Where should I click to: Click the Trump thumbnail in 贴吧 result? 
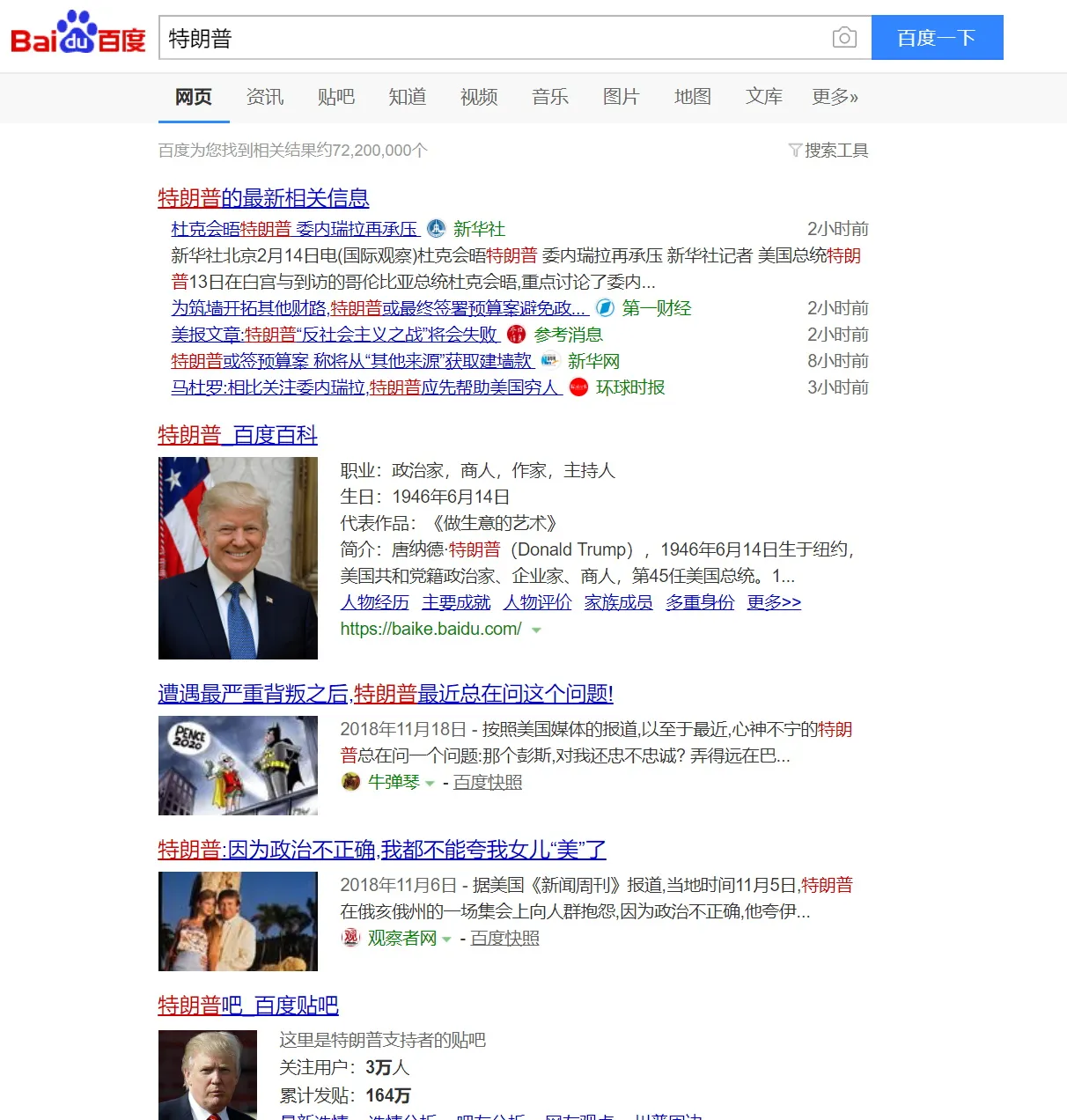coord(208,1075)
